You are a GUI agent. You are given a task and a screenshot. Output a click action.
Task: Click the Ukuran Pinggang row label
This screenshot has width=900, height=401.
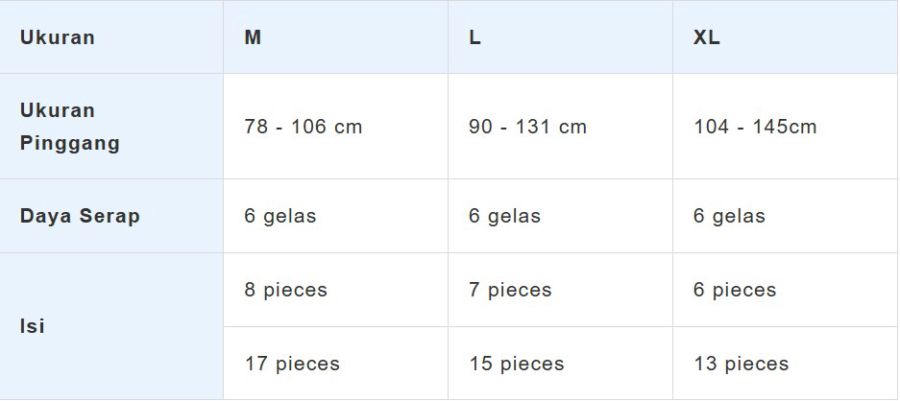tap(70, 127)
